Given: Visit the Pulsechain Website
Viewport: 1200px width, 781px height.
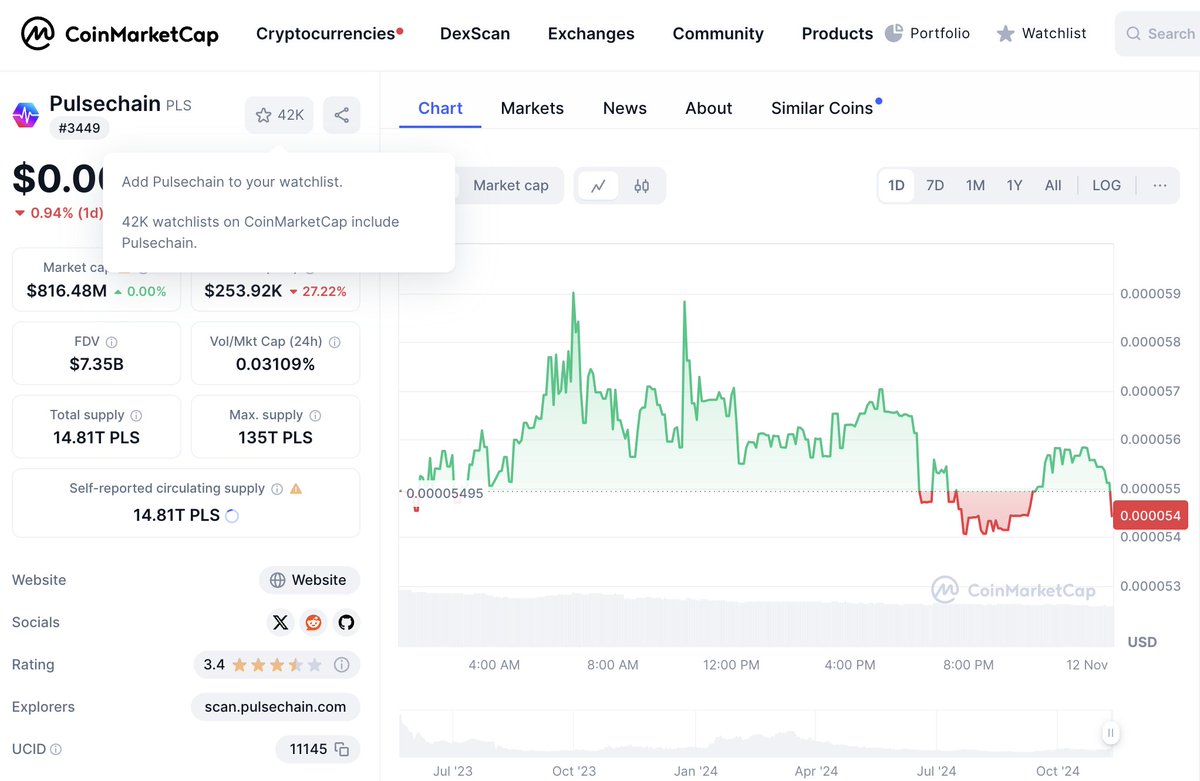Looking at the screenshot, I should [x=309, y=580].
